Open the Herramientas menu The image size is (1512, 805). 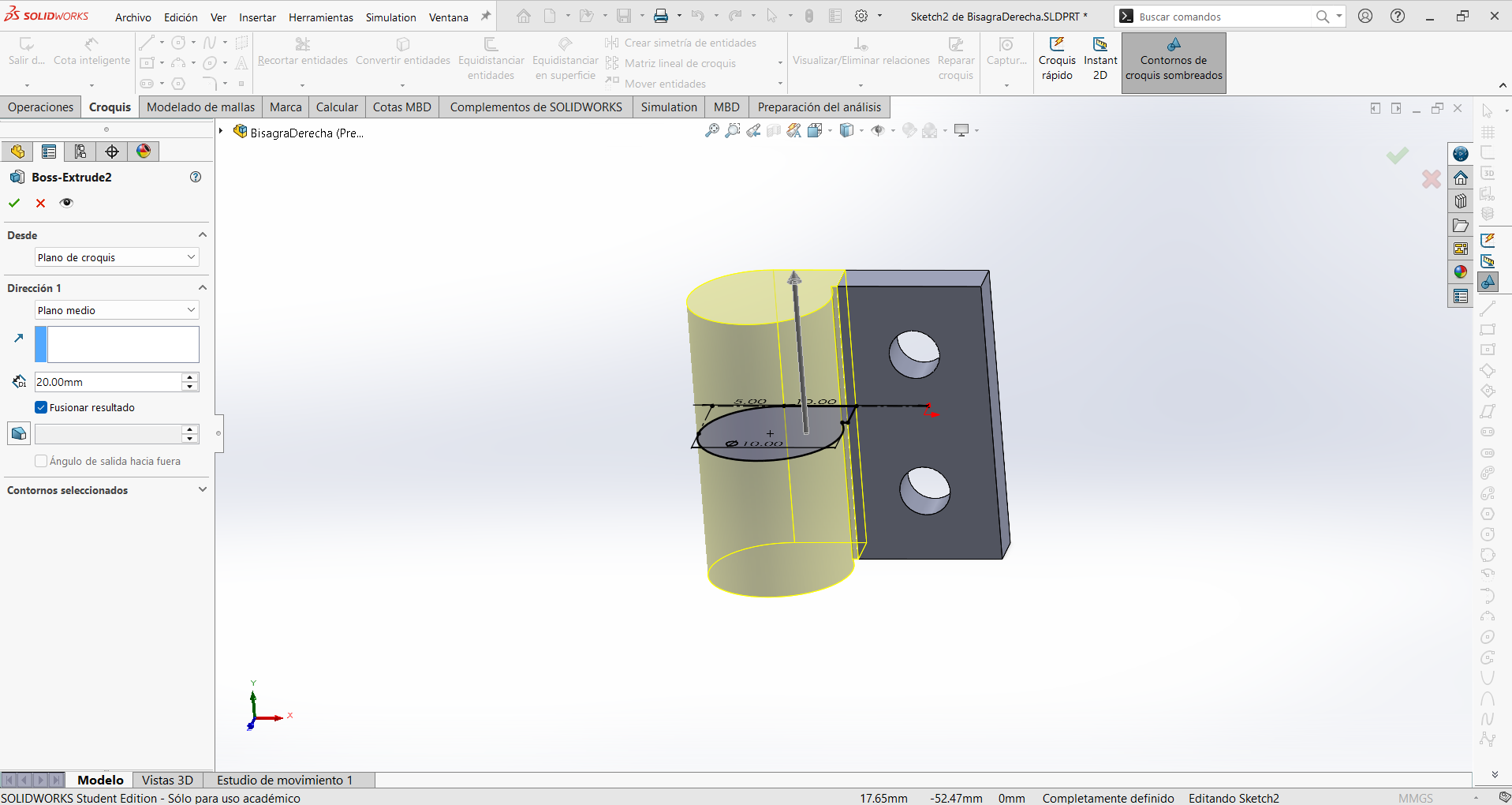321,17
